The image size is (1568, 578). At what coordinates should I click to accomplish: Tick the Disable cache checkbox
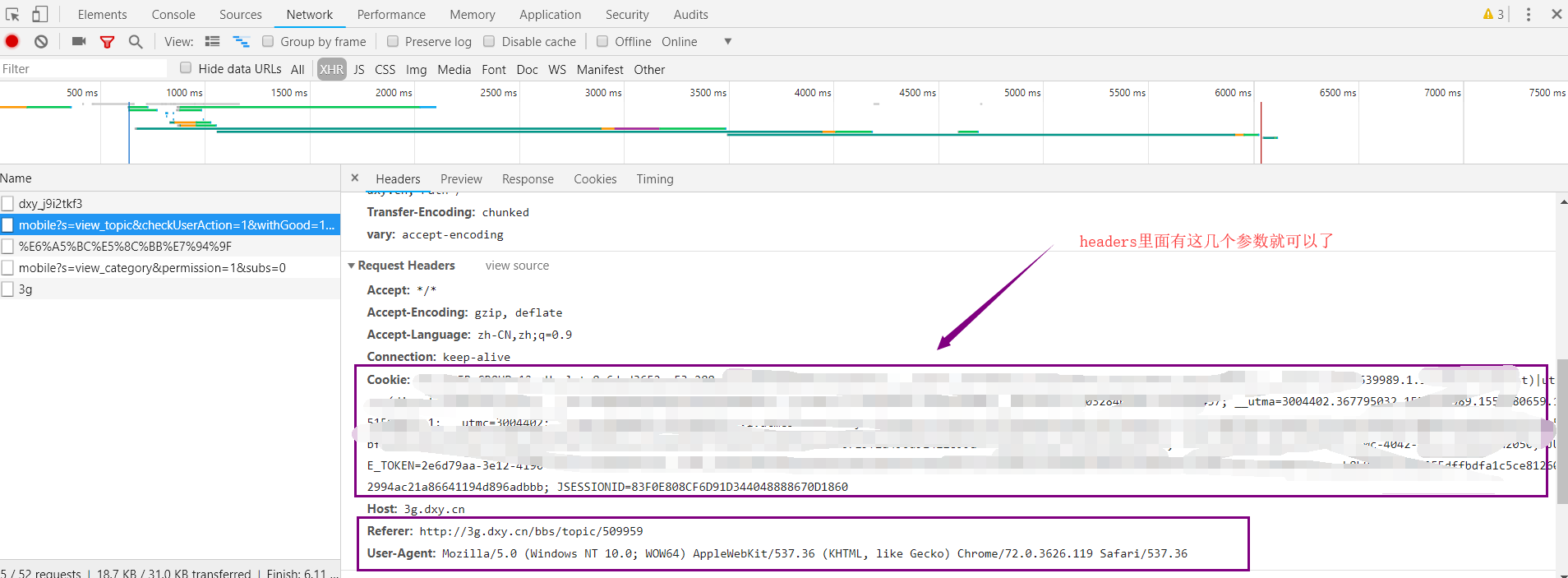coord(489,41)
